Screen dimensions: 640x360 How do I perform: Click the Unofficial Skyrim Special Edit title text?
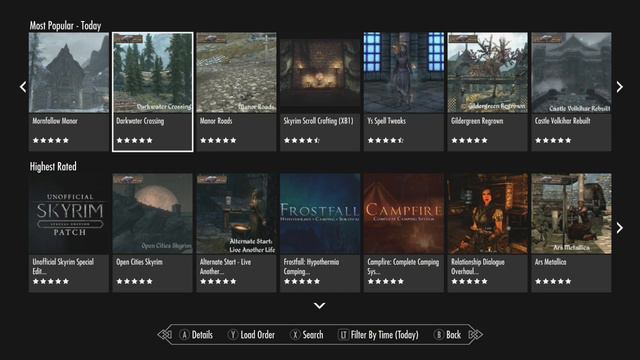click(63, 267)
